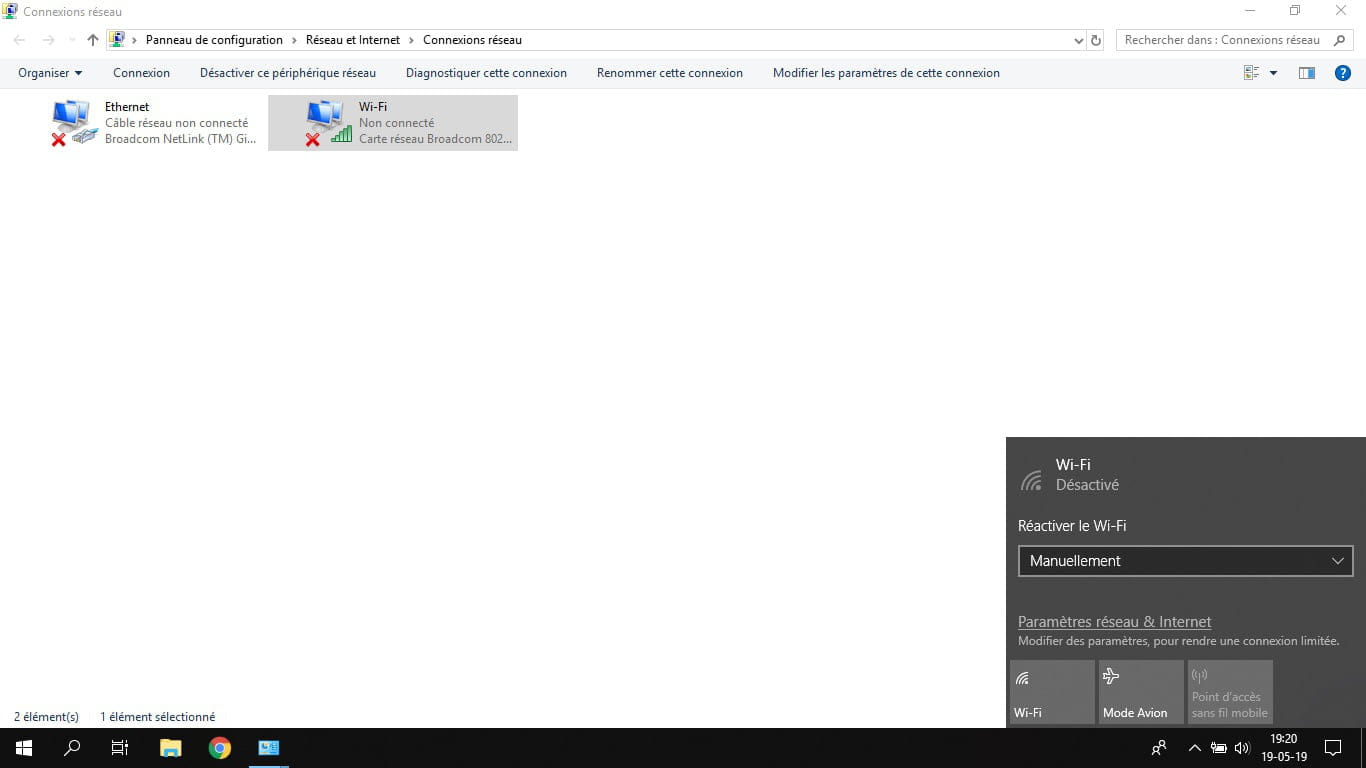Expand the address bar history dropdown
This screenshot has width=1366, height=768.
click(1078, 40)
